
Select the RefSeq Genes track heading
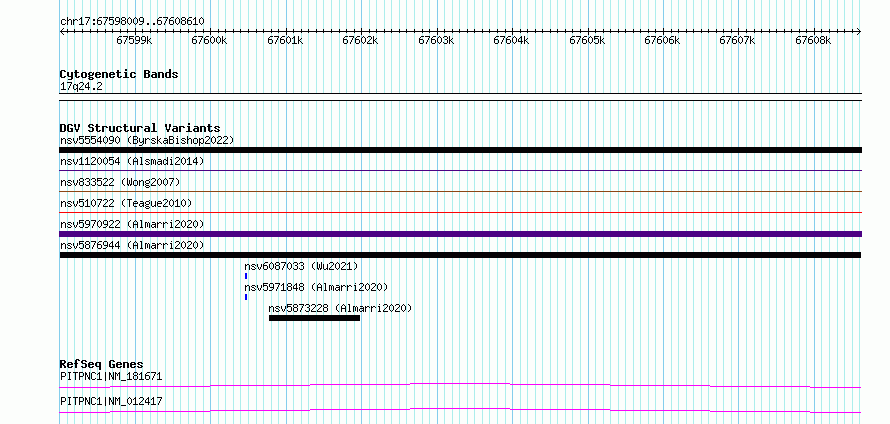(x=102, y=364)
